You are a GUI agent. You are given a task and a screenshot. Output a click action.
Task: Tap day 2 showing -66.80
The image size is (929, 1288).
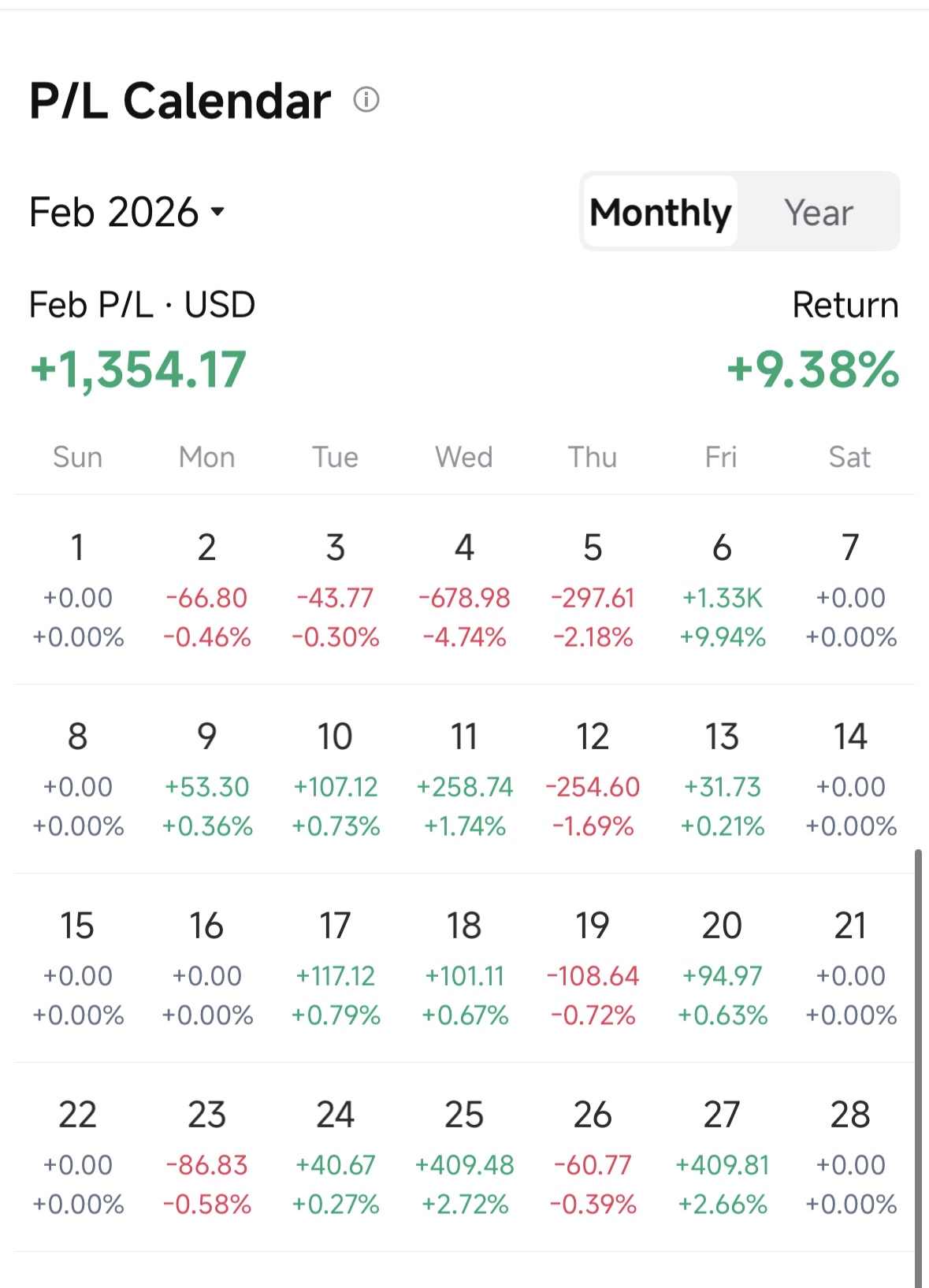coord(206,590)
